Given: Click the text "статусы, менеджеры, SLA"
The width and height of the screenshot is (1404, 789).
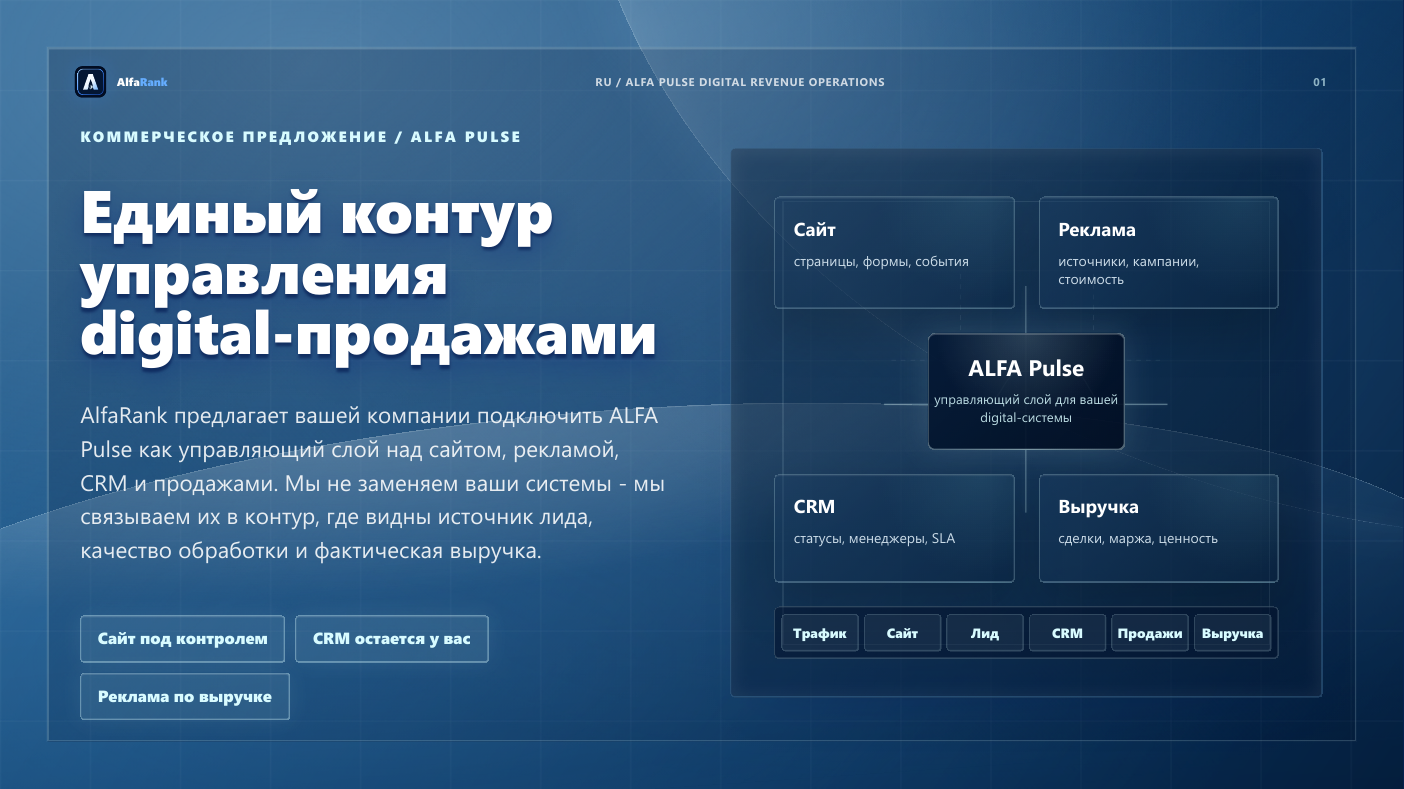Looking at the screenshot, I should coord(874,539).
